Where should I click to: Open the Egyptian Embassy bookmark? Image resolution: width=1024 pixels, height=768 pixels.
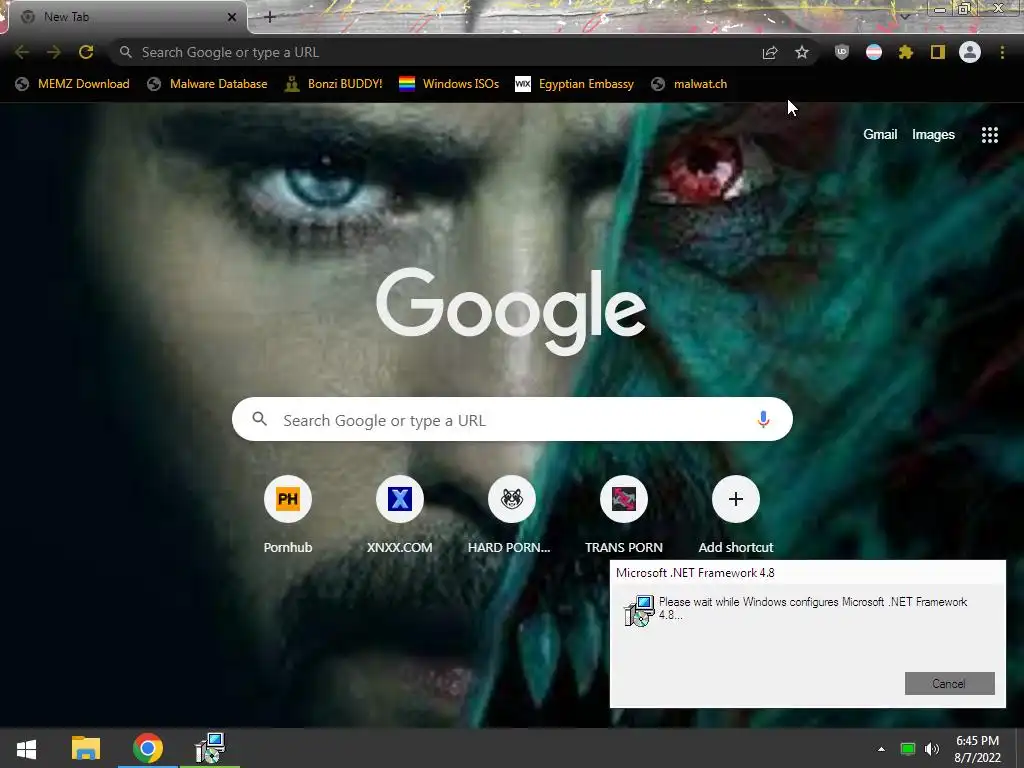[x=575, y=84]
